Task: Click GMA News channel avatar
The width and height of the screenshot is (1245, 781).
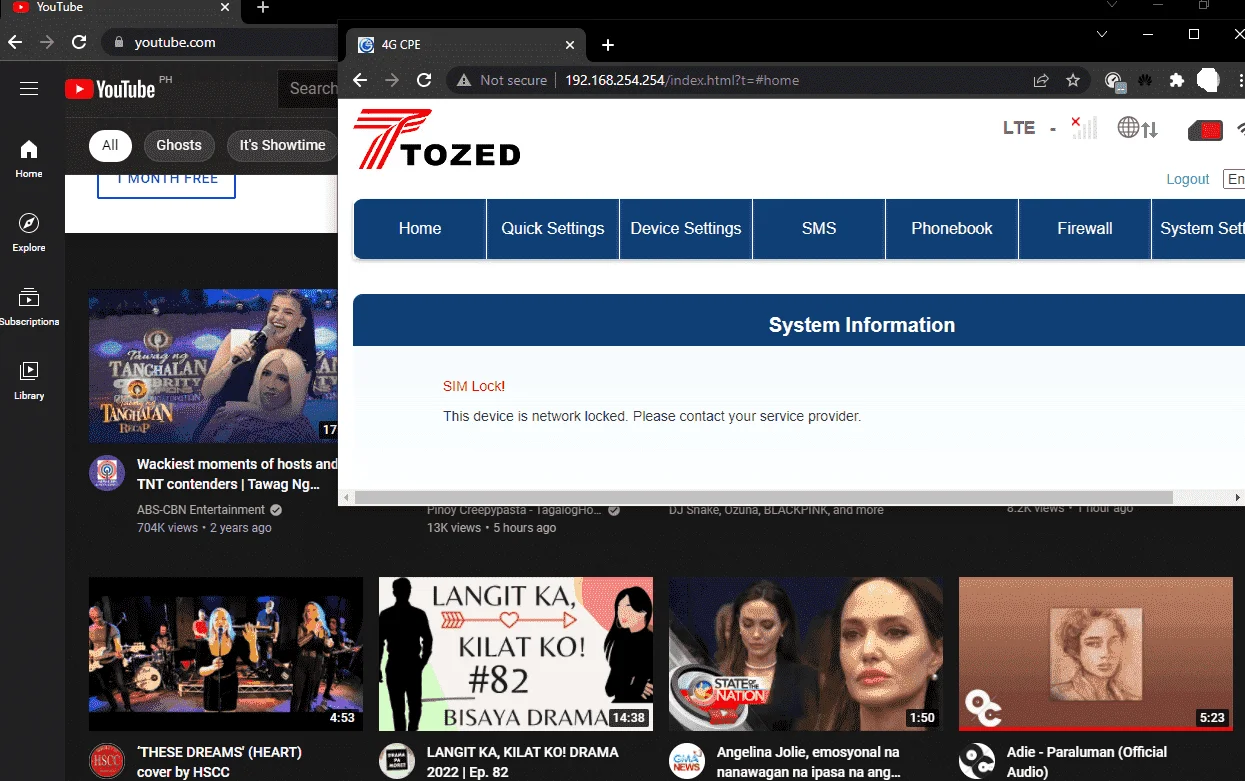Action: point(687,761)
